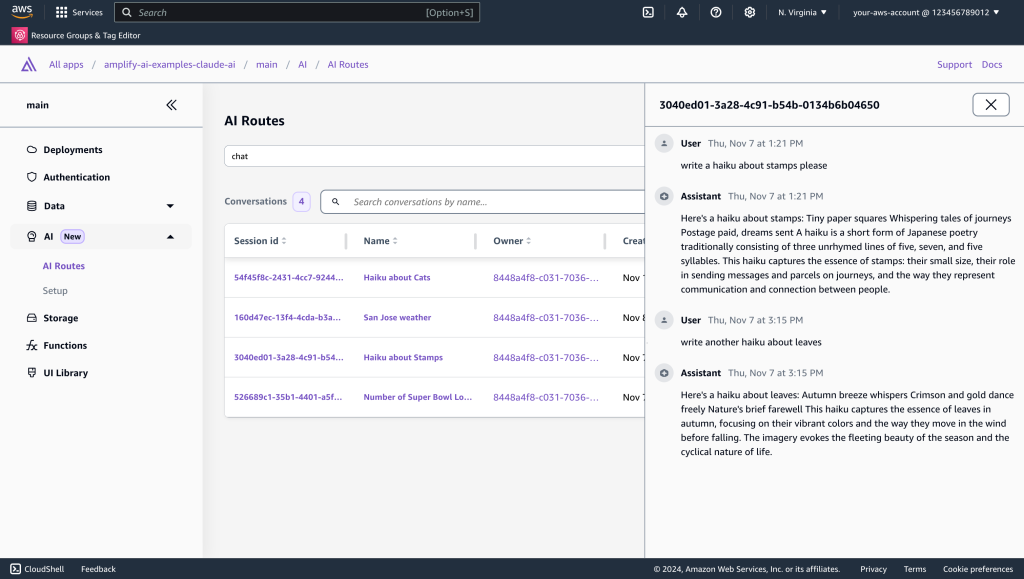Expand the Data section dropdown
Screen dimensions: 1024x579
click(x=171, y=205)
